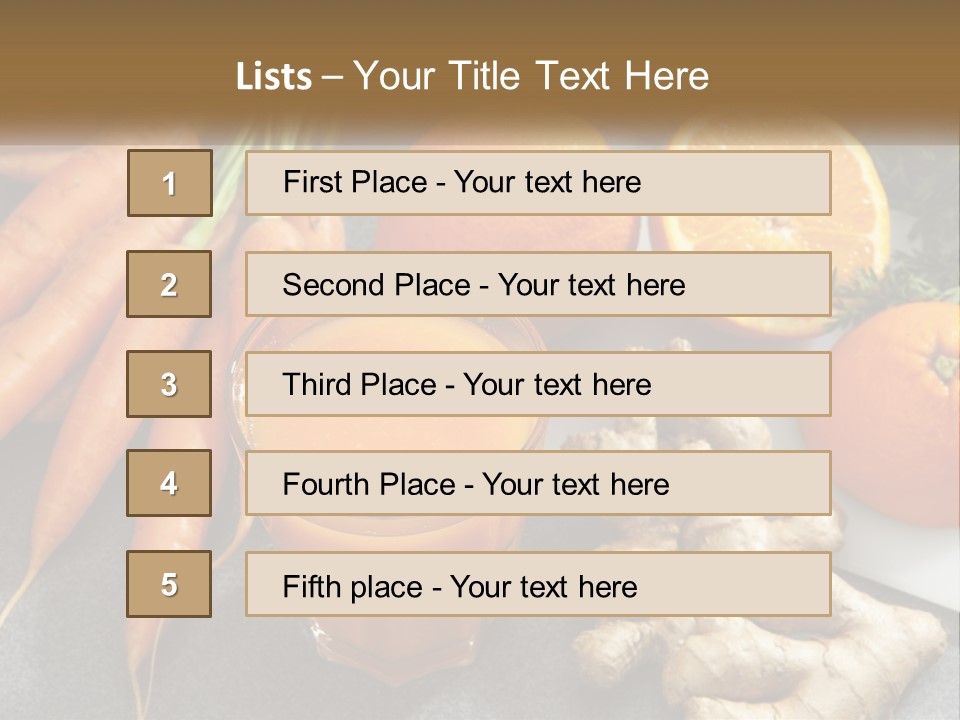Click the Third Place text box
Viewport: 960px width, 720px height.
pos(538,384)
